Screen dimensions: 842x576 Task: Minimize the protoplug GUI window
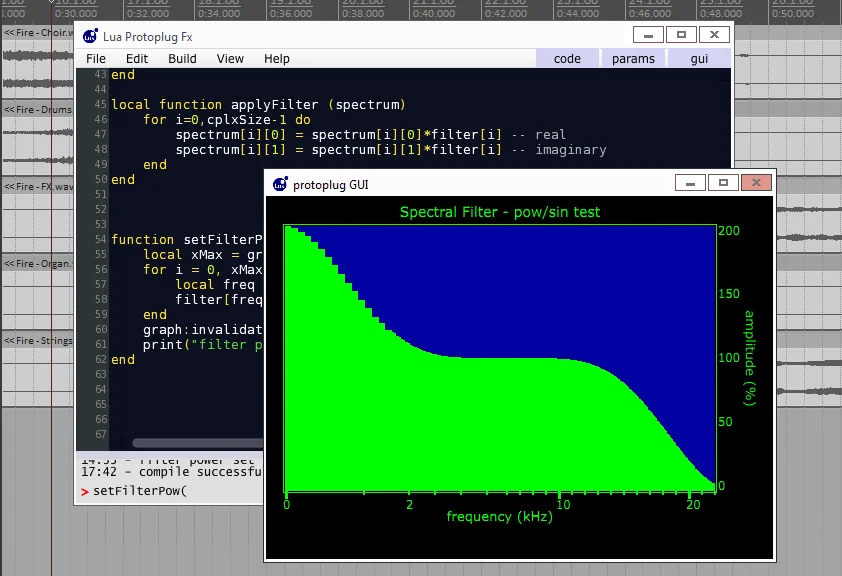[x=691, y=183]
